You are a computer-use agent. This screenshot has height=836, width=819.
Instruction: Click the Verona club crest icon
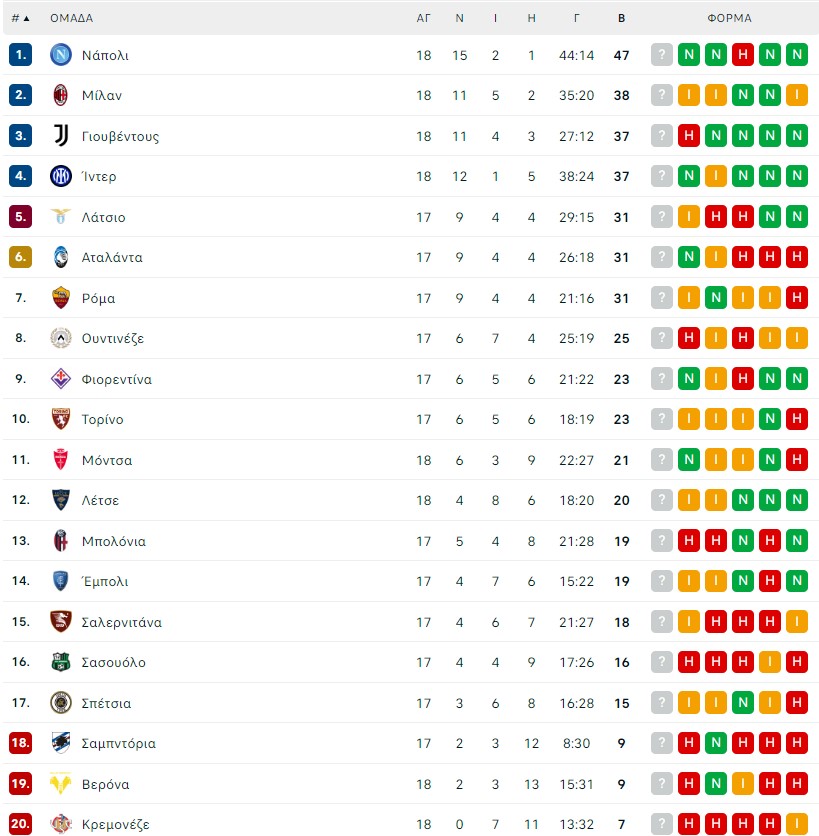coord(61,784)
